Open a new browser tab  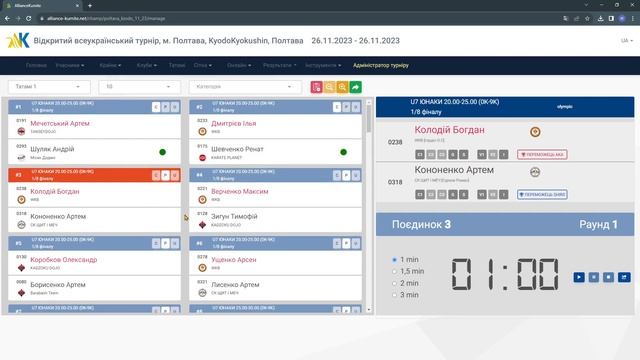point(90,6)
